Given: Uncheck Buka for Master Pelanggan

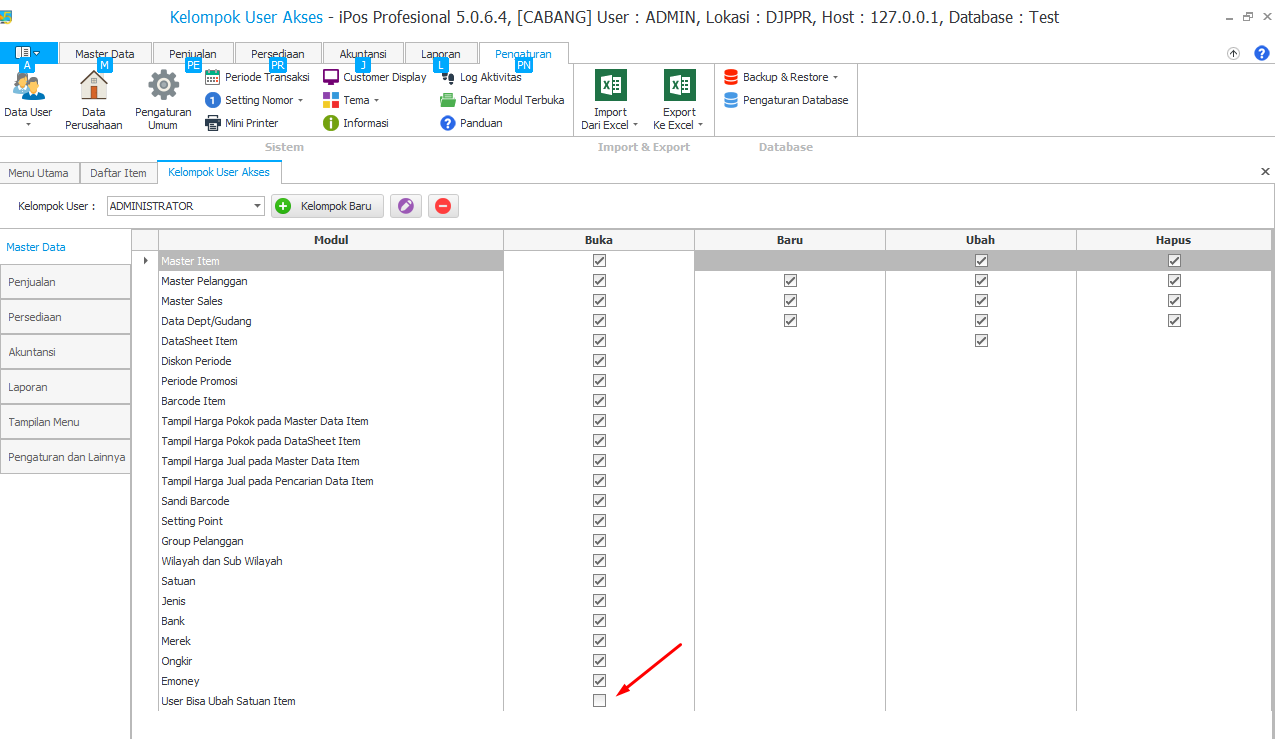Looking at the screenshot, I should [599, 281].
